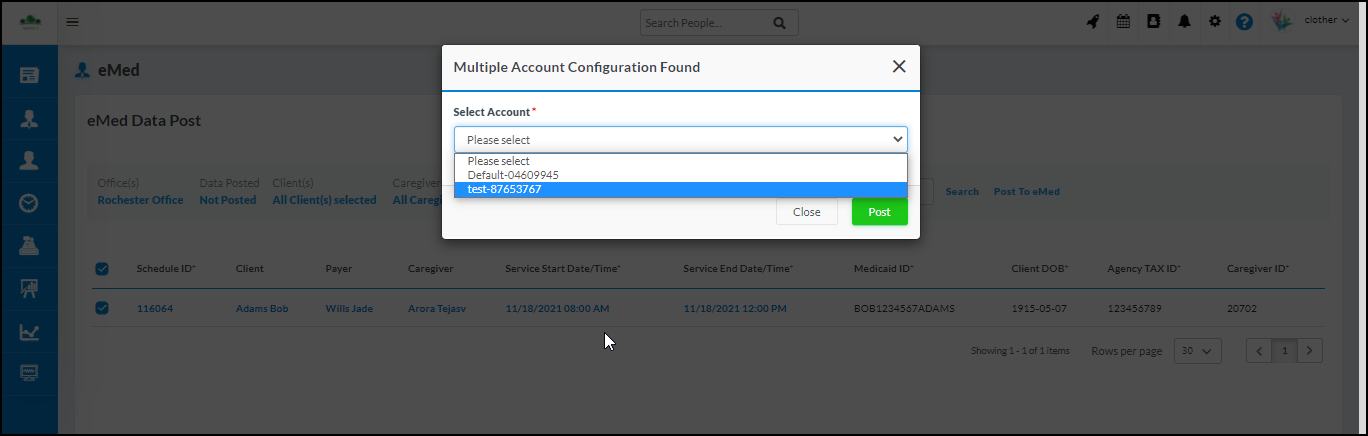This screenshot has height=436, width=1368.
Task: Select test-87653767 account option
Action: [504, 189]
